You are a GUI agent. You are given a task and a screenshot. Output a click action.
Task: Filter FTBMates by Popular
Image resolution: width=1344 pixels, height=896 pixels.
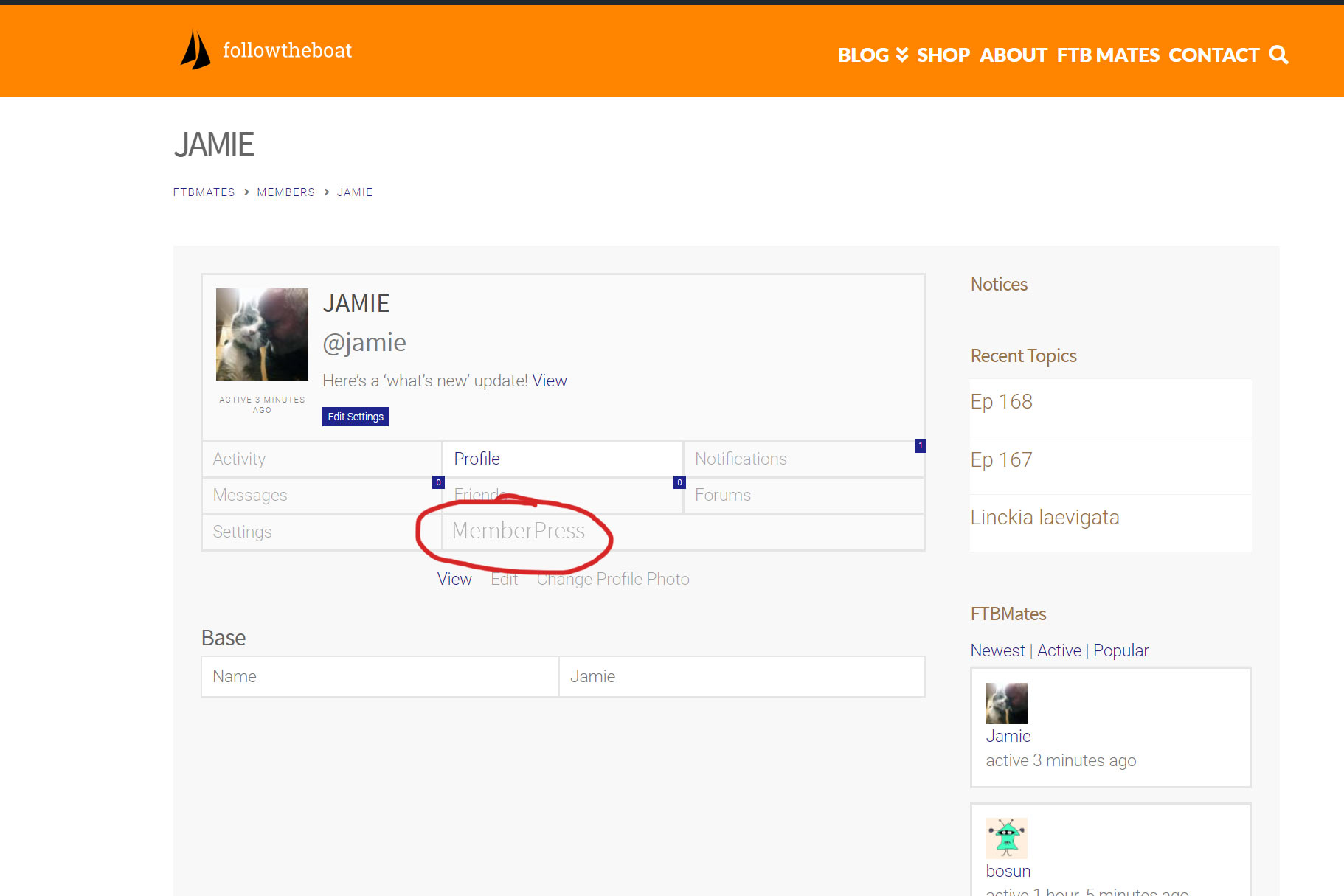coord(1121,650)
